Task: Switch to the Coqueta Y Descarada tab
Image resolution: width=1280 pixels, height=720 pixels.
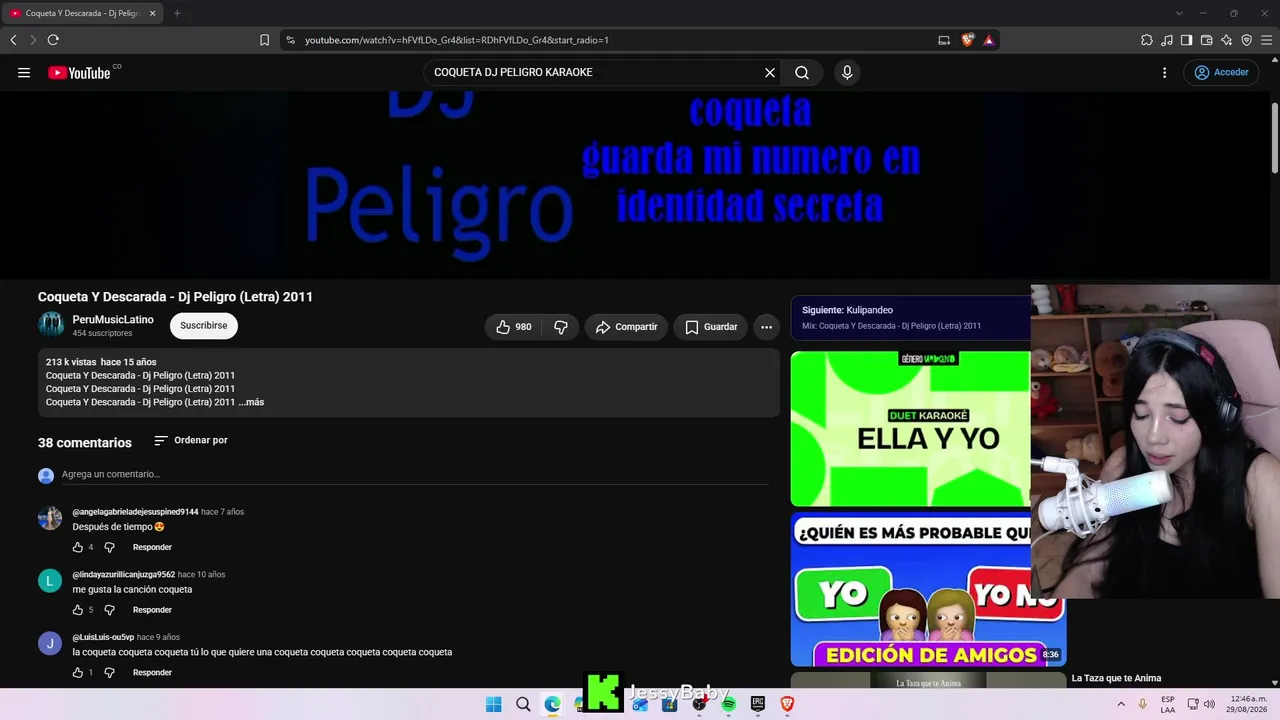Action: point(83,13)
